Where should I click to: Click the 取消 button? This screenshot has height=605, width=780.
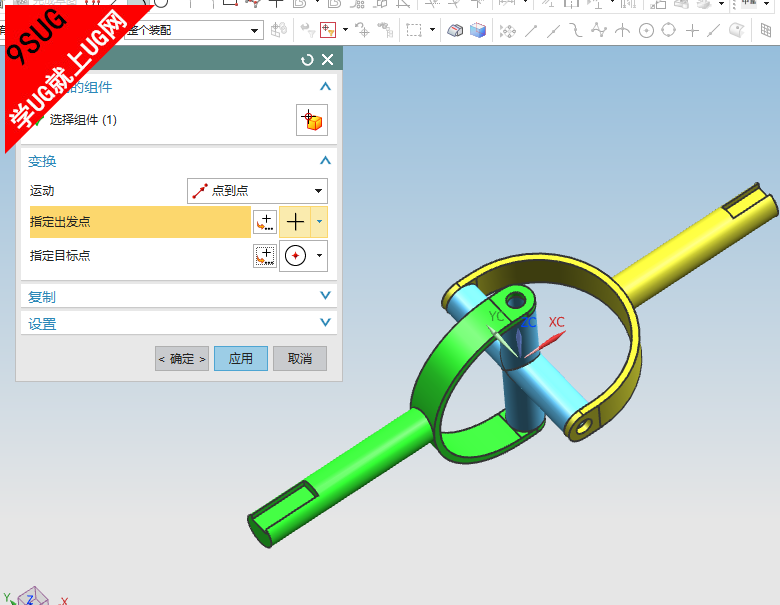[300, 359]
